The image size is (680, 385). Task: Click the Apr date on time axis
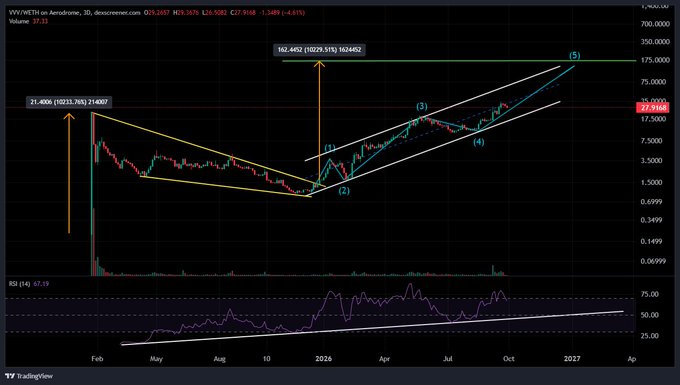point(384,359)
